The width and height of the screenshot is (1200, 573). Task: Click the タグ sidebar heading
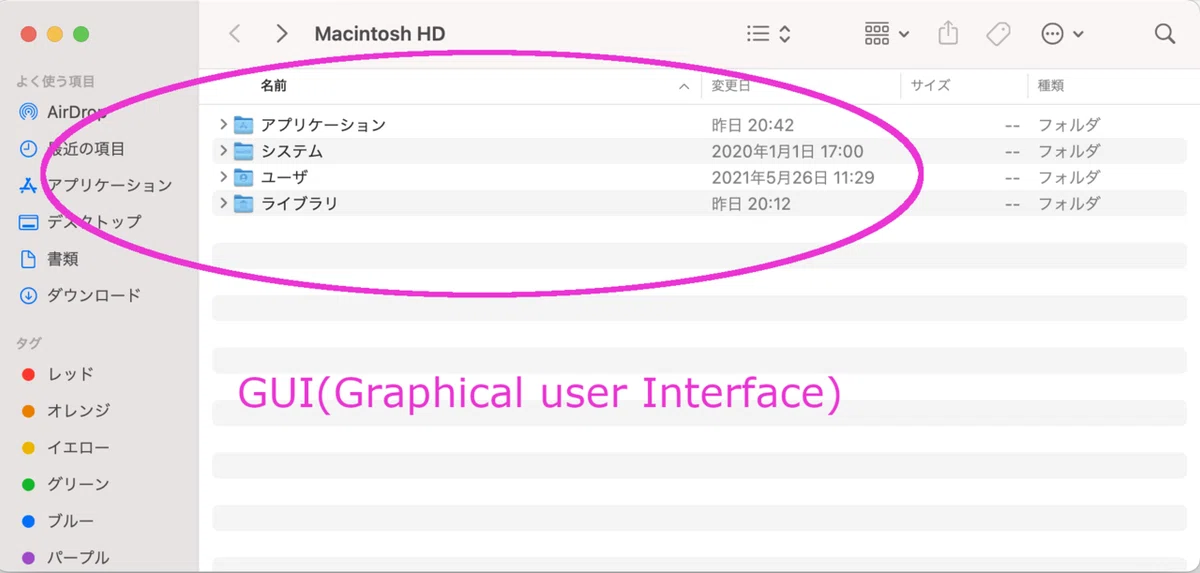click(28, 343)
